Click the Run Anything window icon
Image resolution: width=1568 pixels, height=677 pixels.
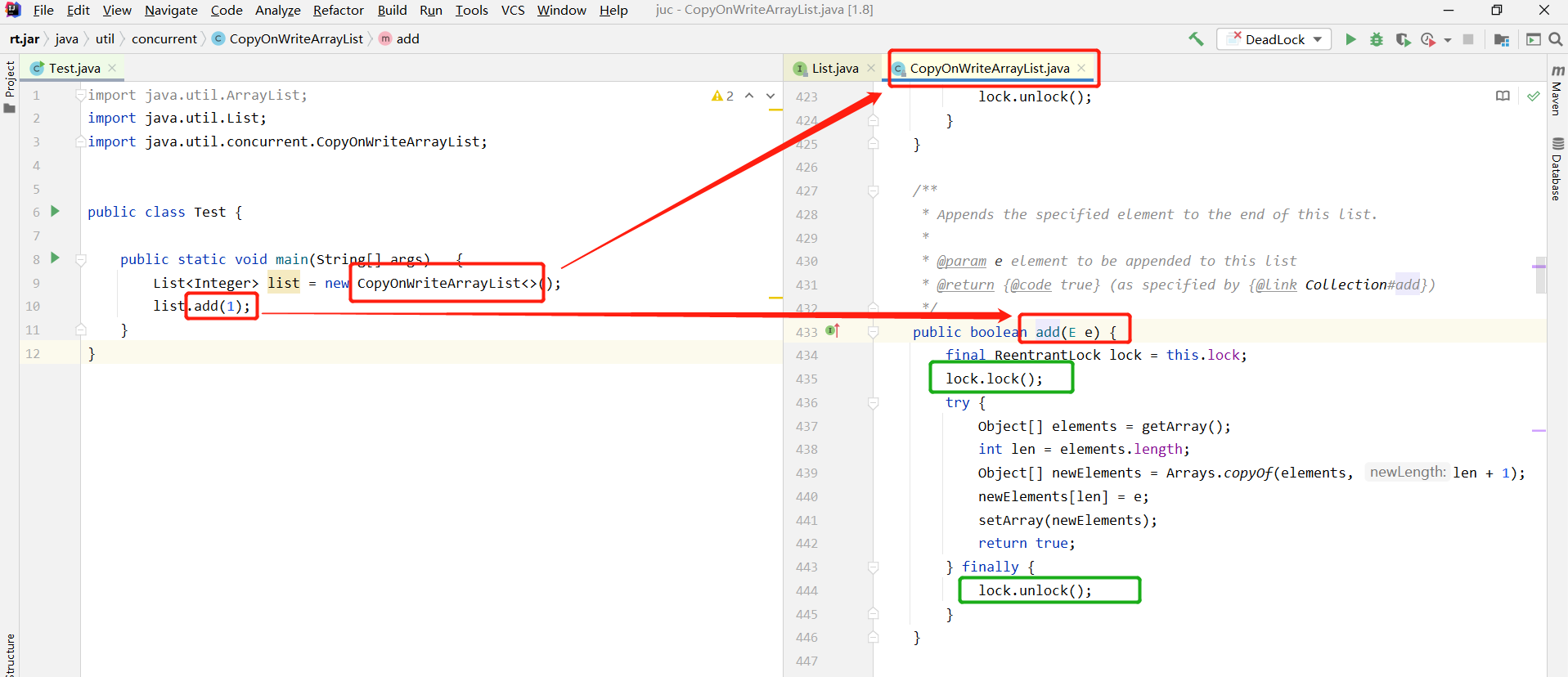(x=1534, y=39)
